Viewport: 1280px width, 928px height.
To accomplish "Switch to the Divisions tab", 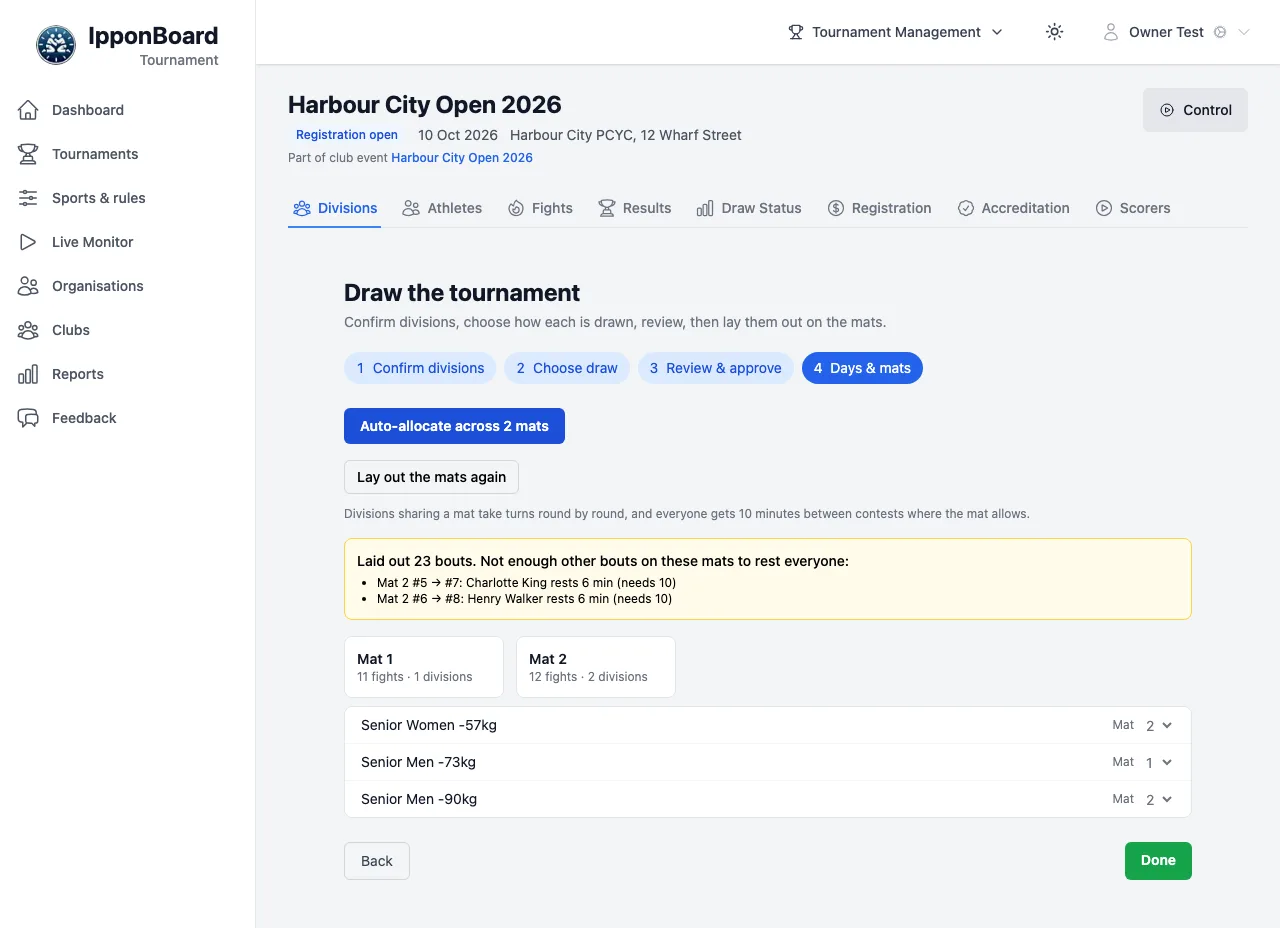I will coord(335,208).
